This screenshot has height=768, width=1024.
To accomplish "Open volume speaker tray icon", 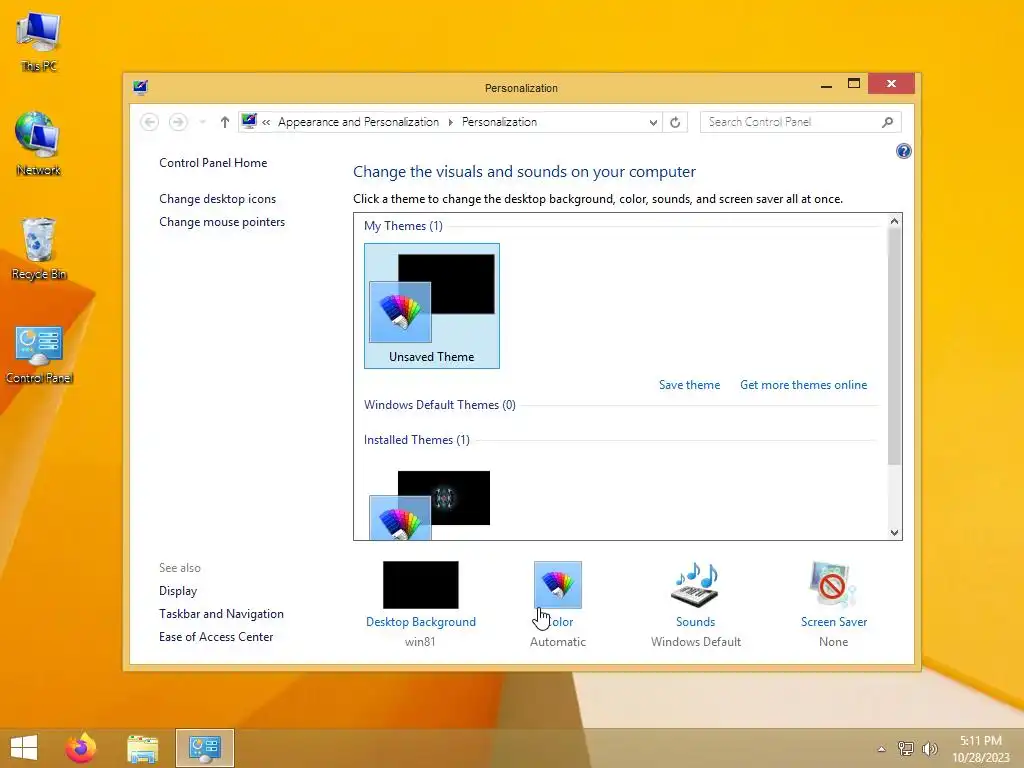I will [x=929, y=748].
